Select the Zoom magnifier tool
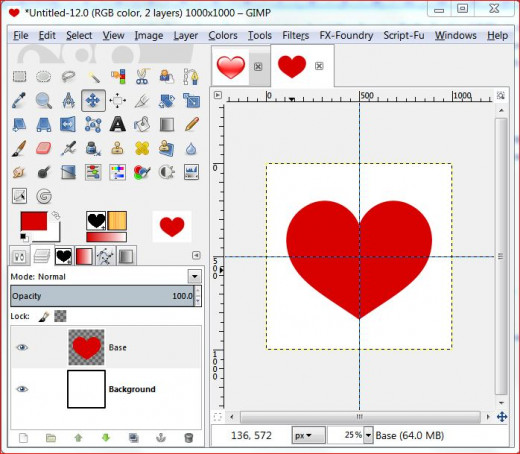The width and height of the screenshot is (520, 454). [x=44, y=100]
